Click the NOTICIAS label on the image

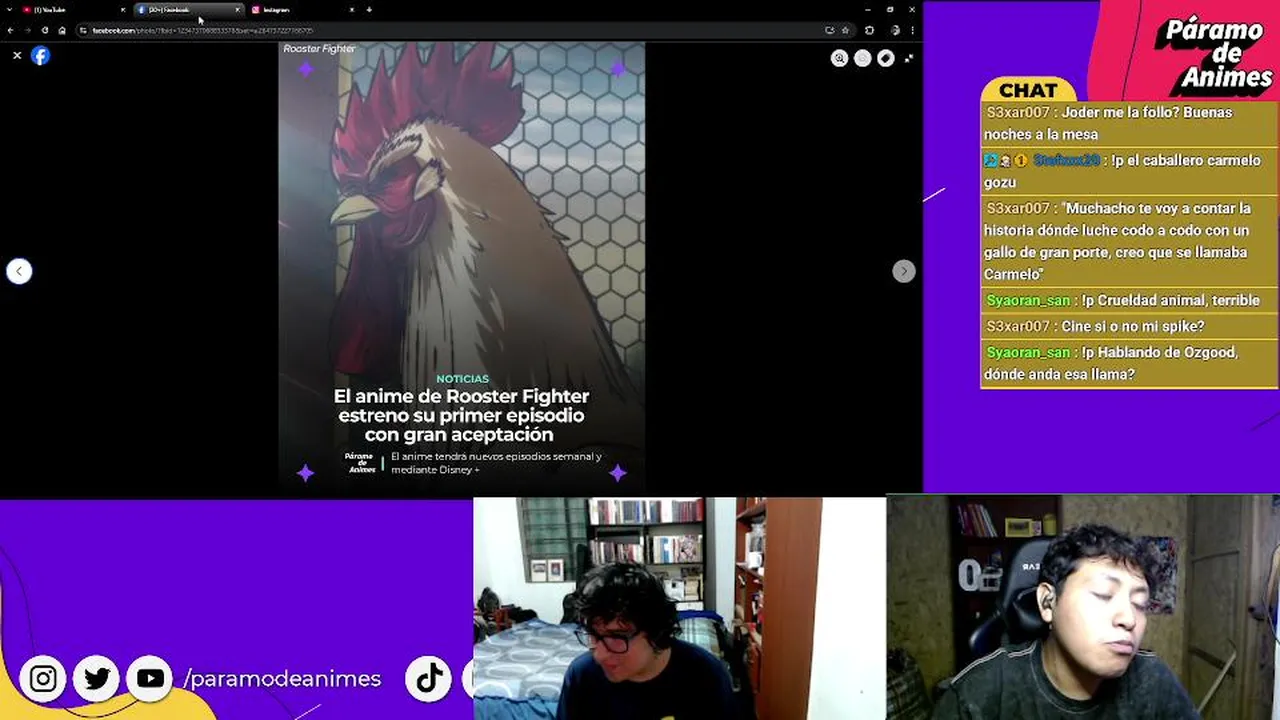[x=462, y=379]
